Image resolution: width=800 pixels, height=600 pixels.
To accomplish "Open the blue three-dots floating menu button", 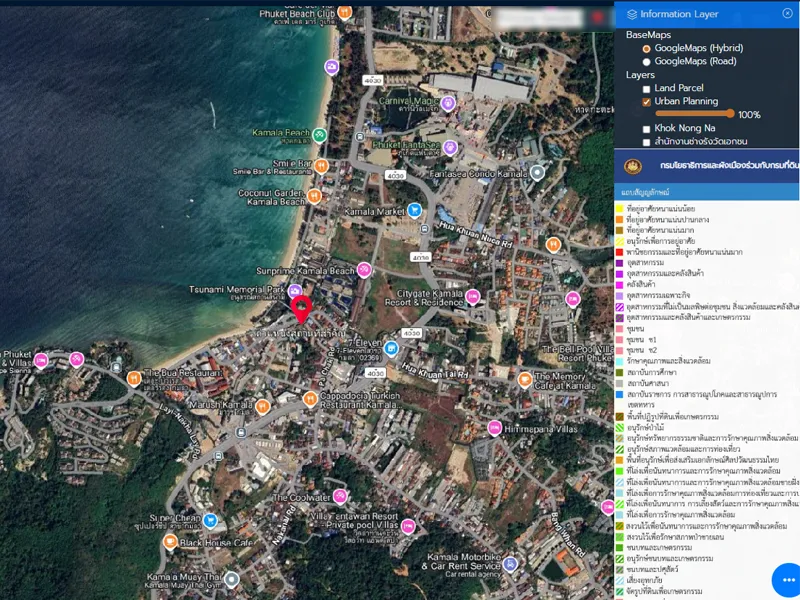I will [x=786, y=581].
